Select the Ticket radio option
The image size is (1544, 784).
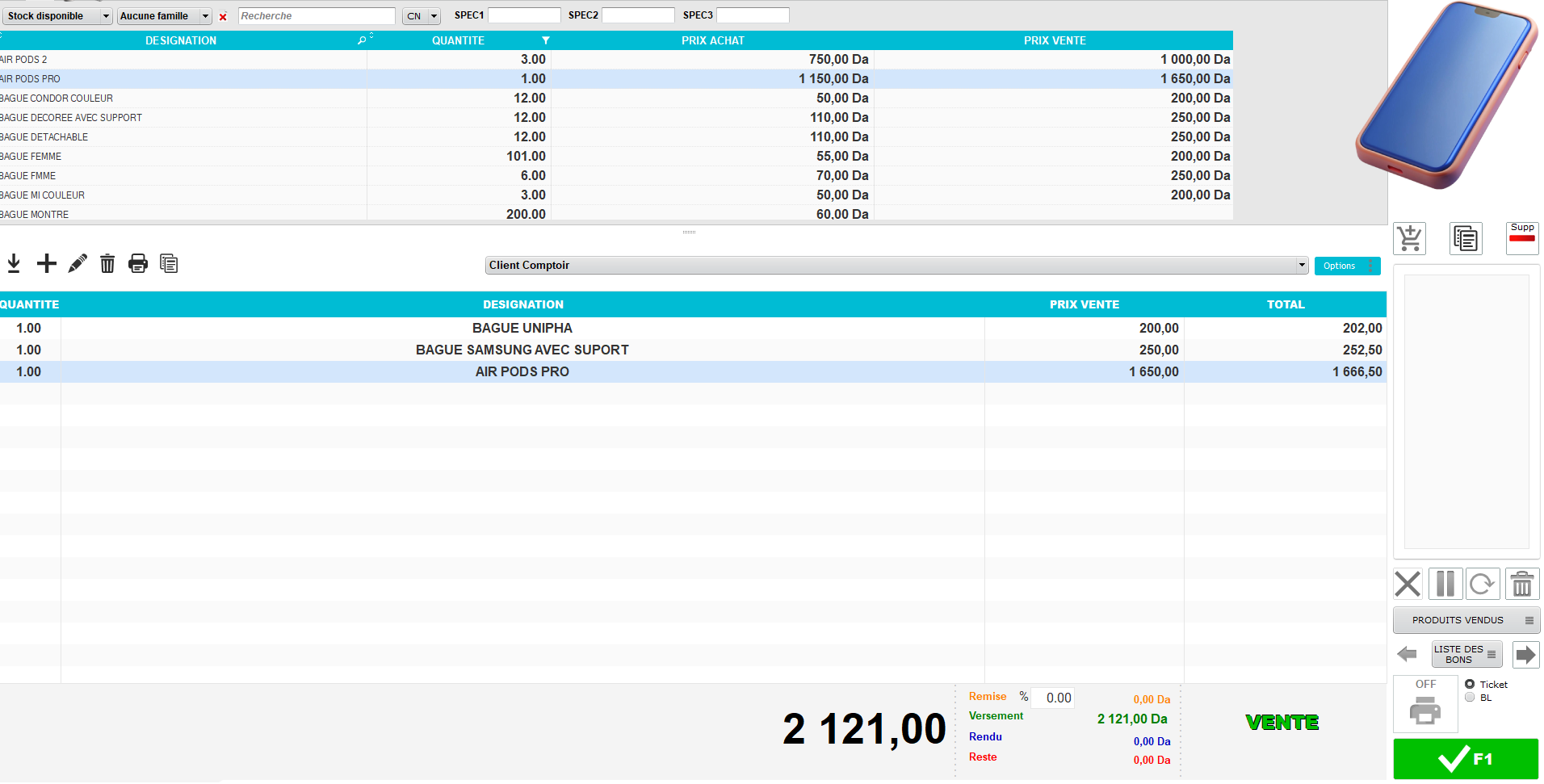coord(1470,684)
